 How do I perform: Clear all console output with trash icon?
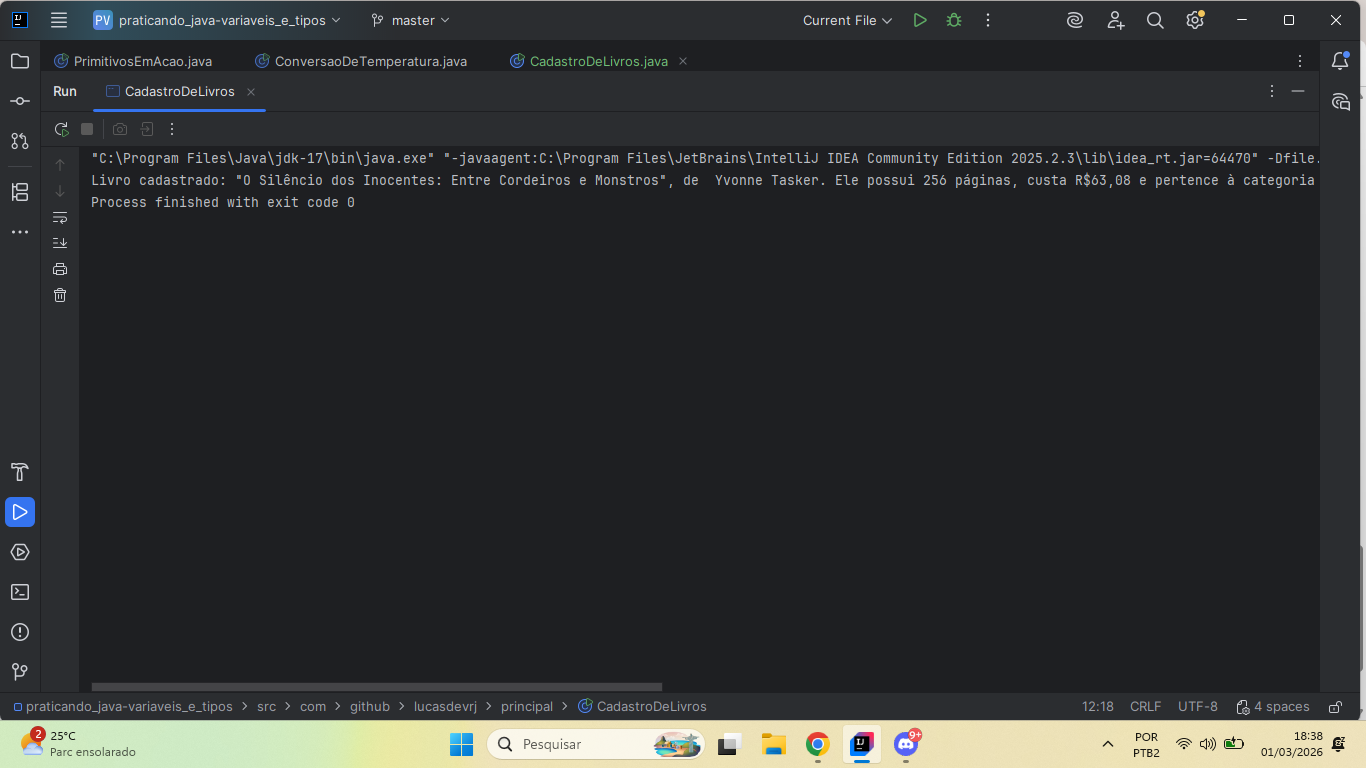tap(60, 295)
